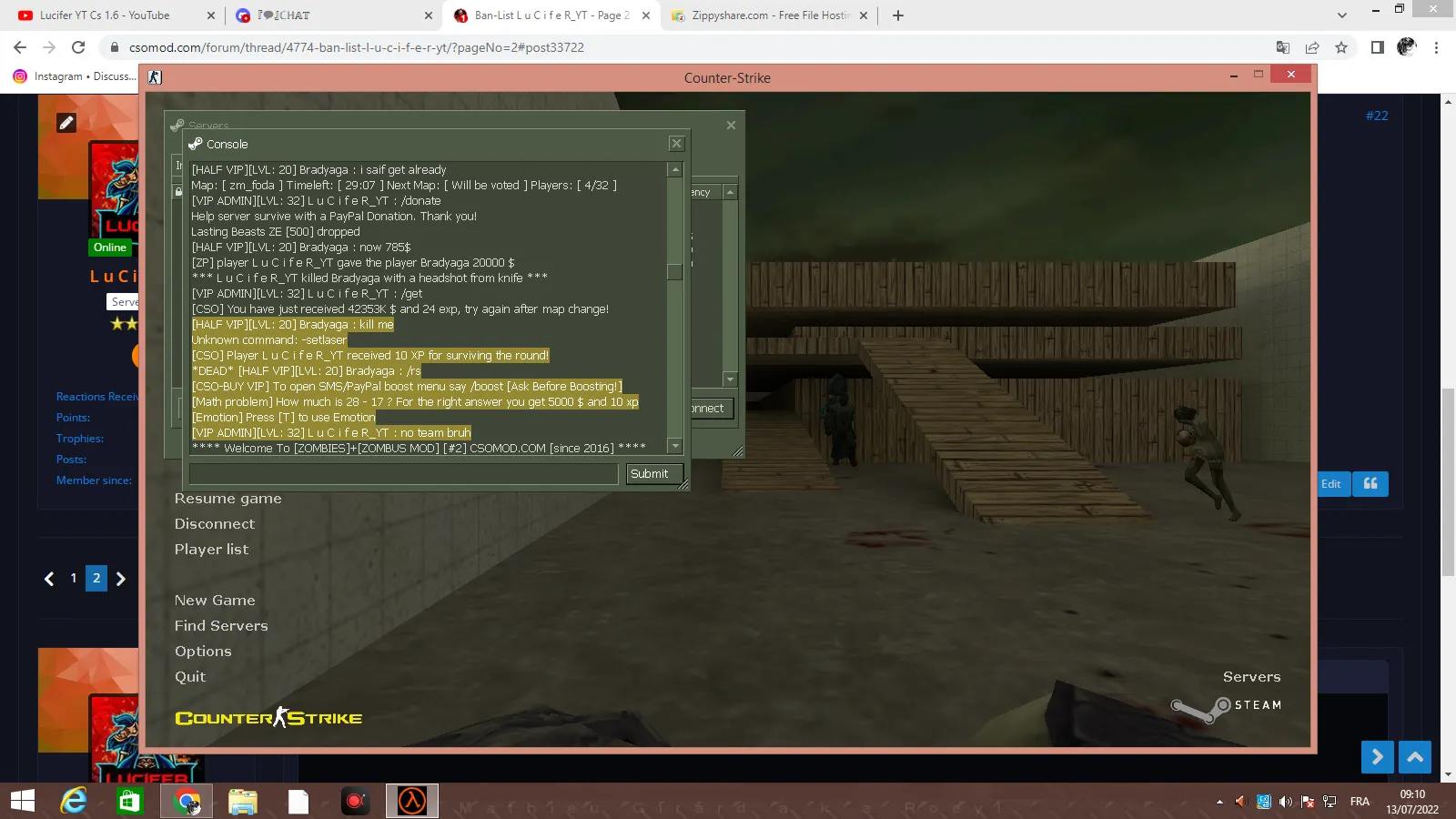Go to next forum page arrow
This screenshot has width=1456, height=819.
(120, 579)
